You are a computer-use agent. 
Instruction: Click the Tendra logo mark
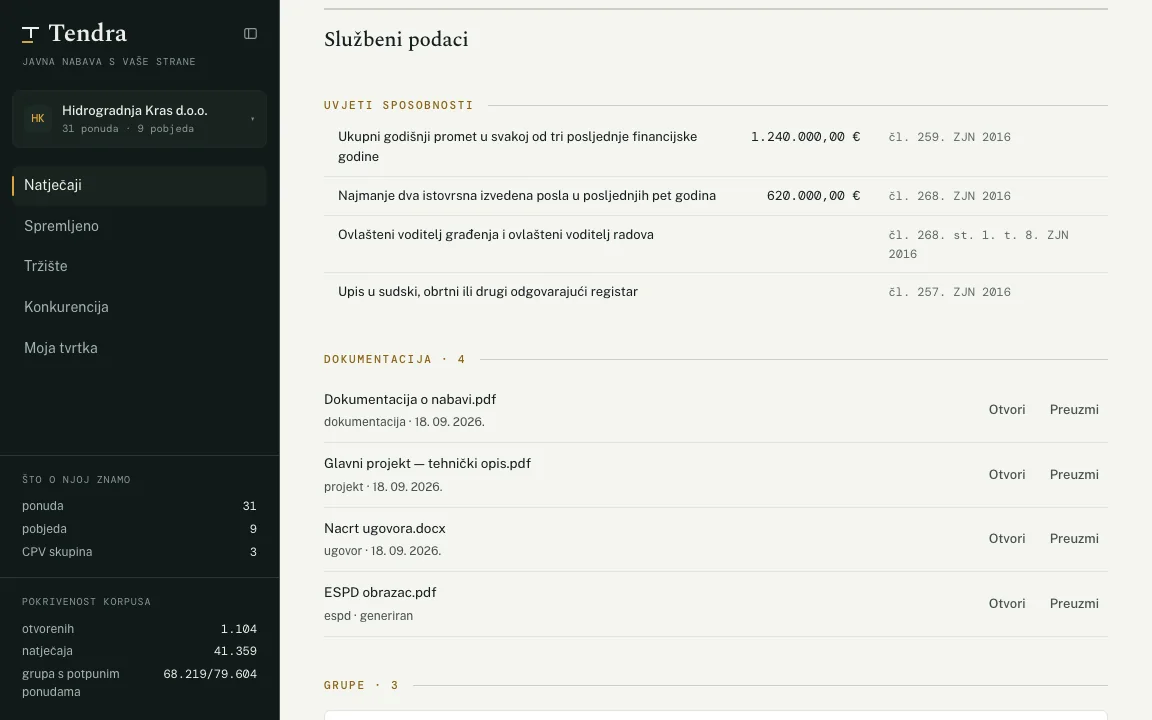pos(30,34)
